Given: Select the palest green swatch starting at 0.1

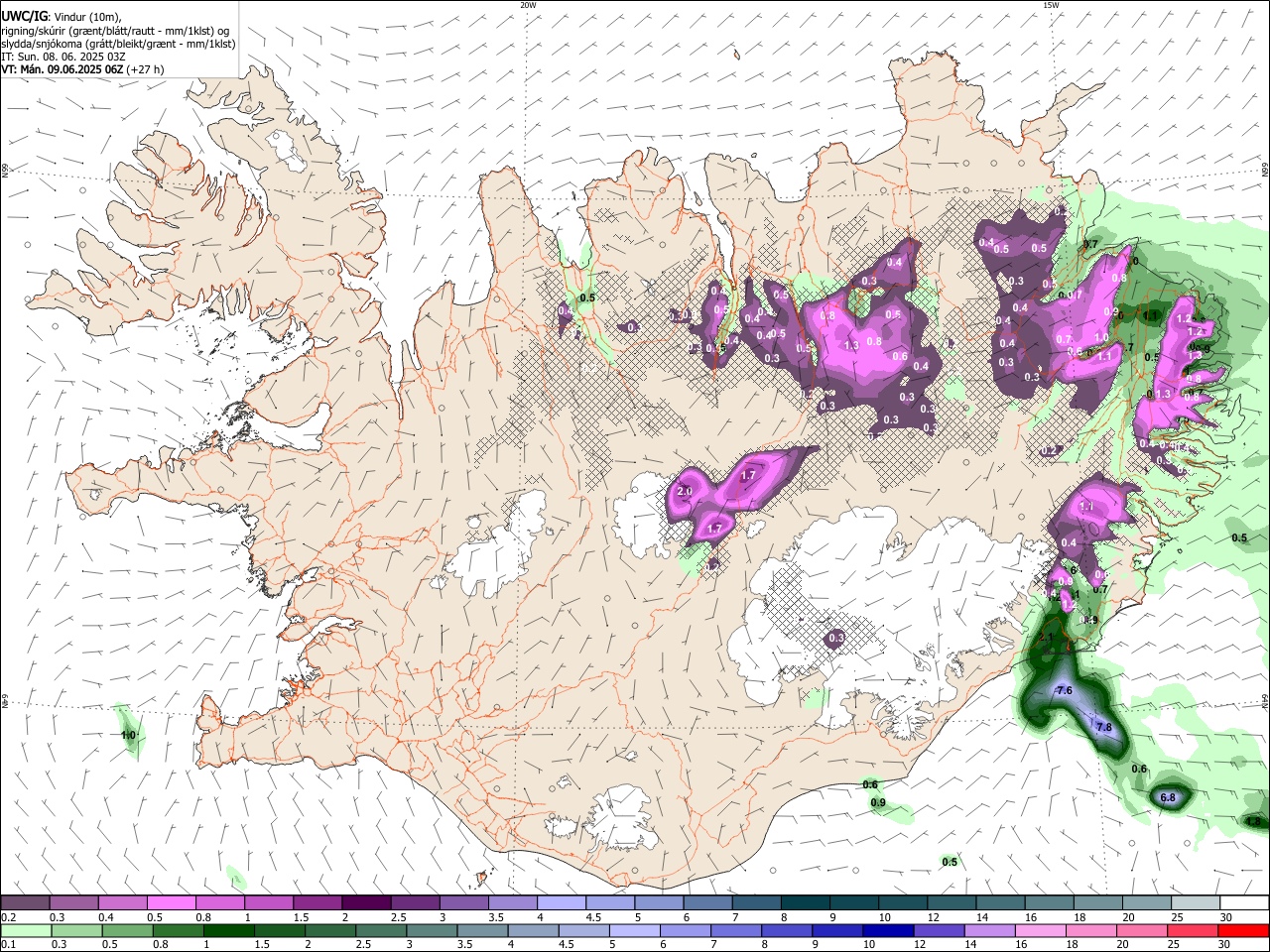Looking at the screenshot, I should (x=27, y=931).
